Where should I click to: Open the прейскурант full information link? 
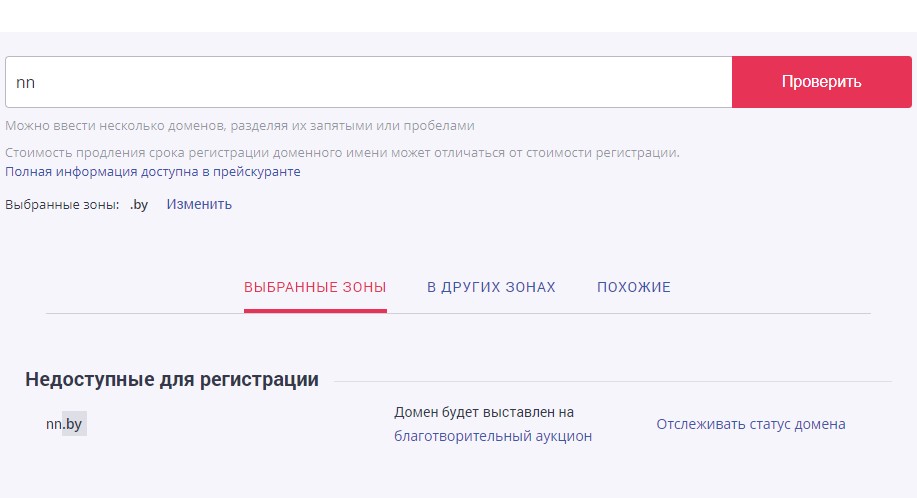coord(153,172)
